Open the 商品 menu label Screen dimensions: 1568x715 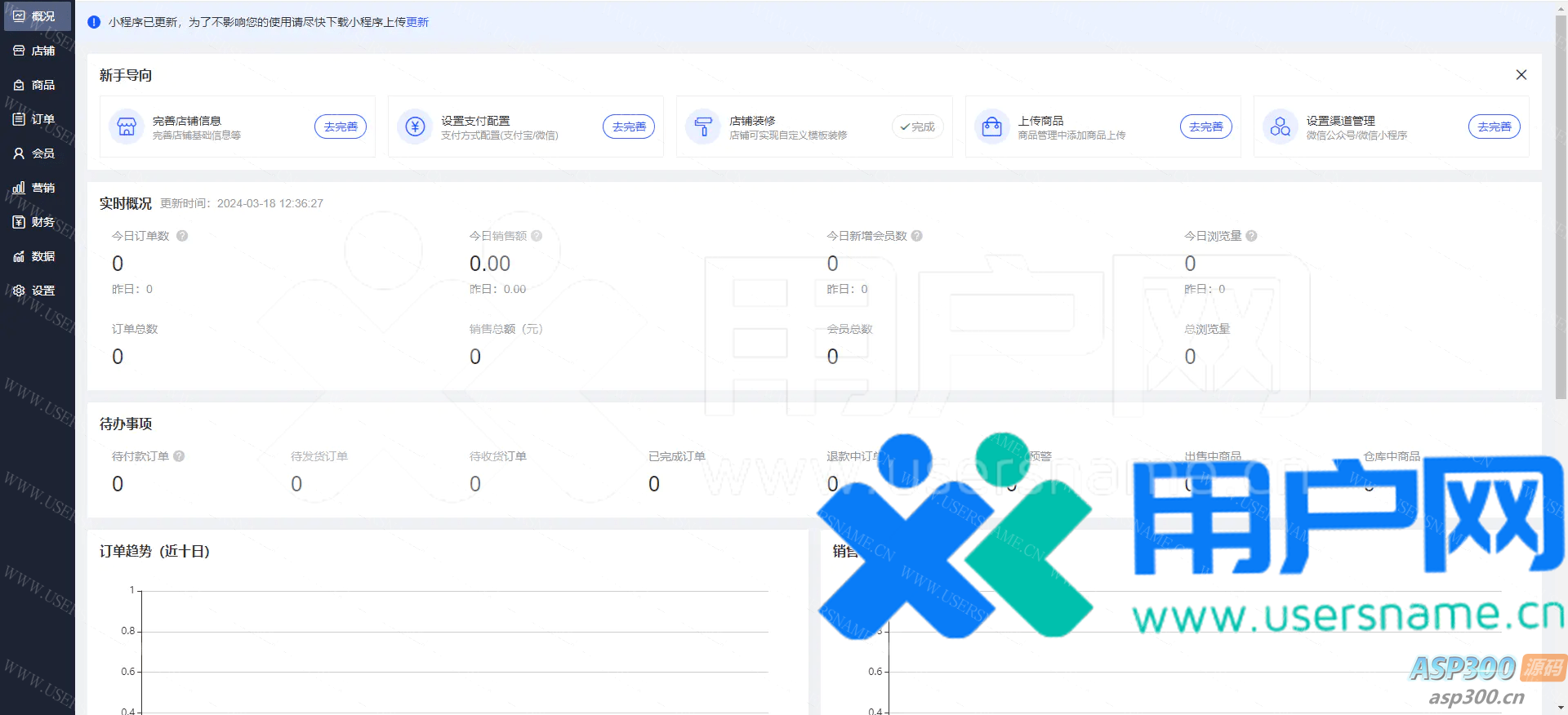[x=43, y=85]
